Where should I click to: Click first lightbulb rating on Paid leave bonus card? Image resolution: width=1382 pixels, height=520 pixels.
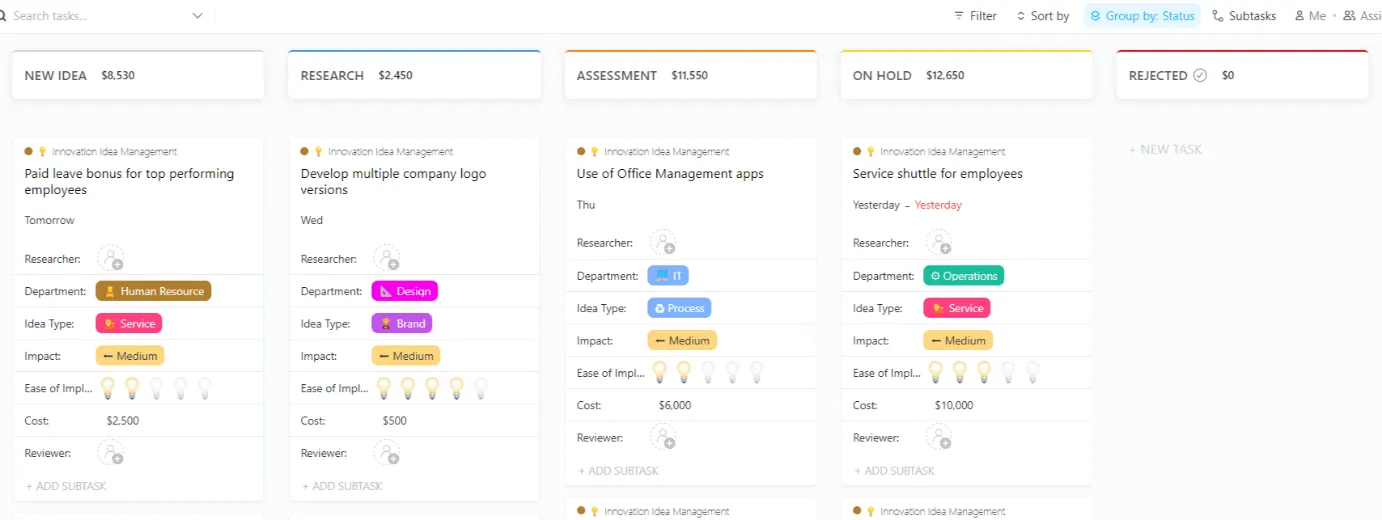(108, 387)
